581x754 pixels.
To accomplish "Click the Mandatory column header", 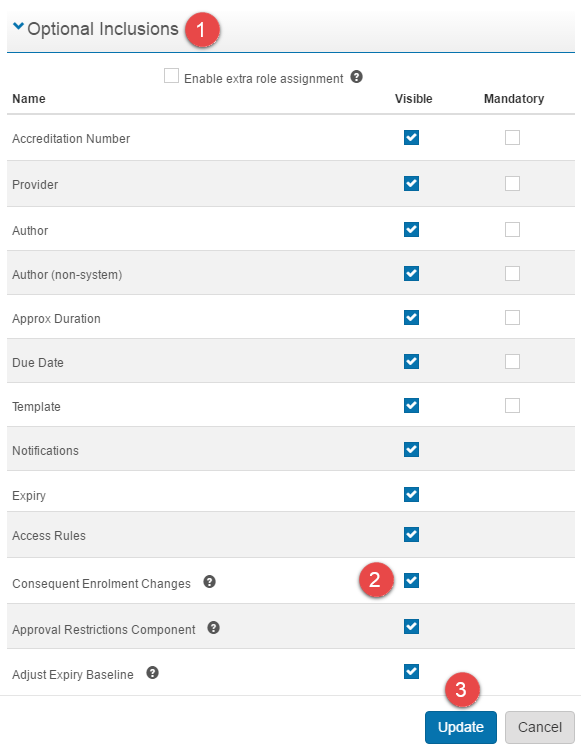I will click(514, 99).
